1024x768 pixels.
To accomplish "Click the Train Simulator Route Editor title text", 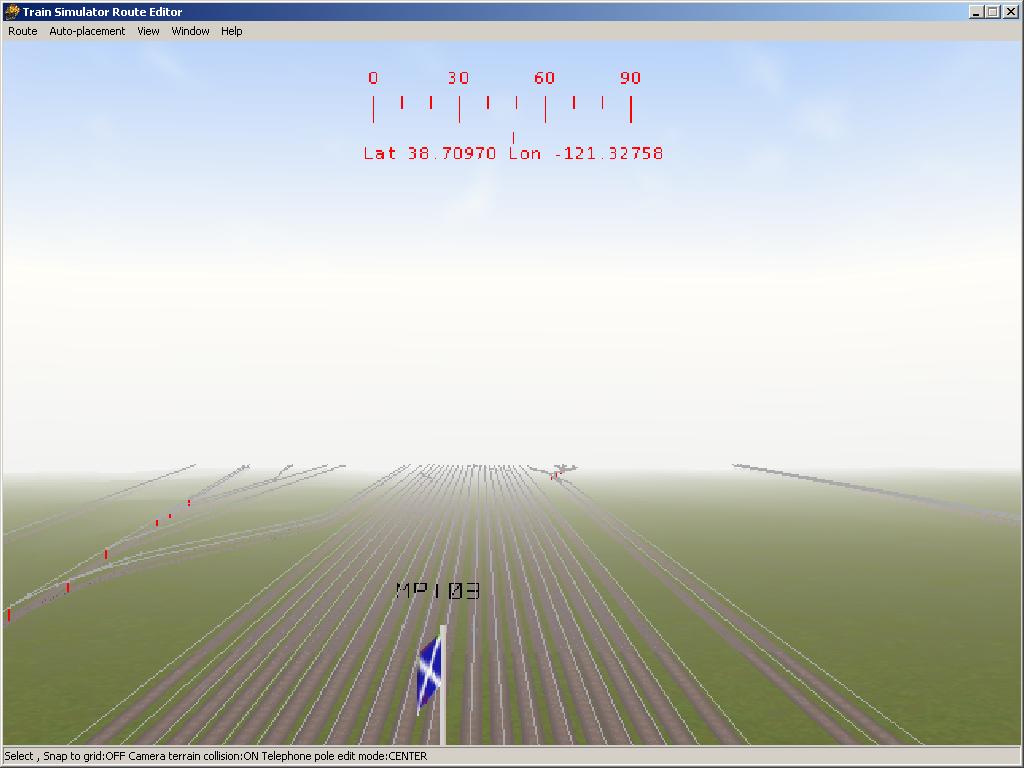I will tap(103, 12).
